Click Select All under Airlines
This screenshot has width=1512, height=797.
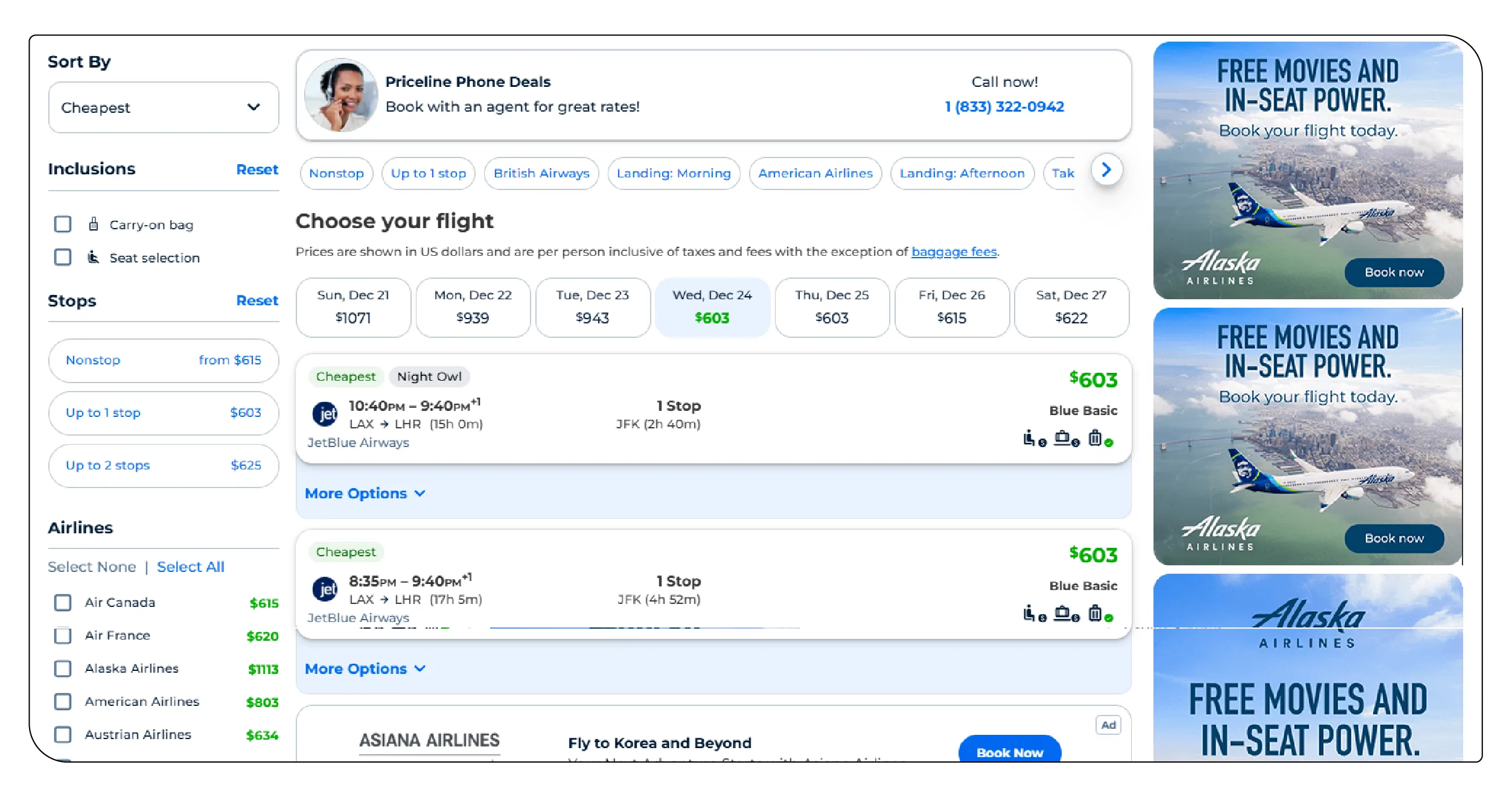click(190, 567)
